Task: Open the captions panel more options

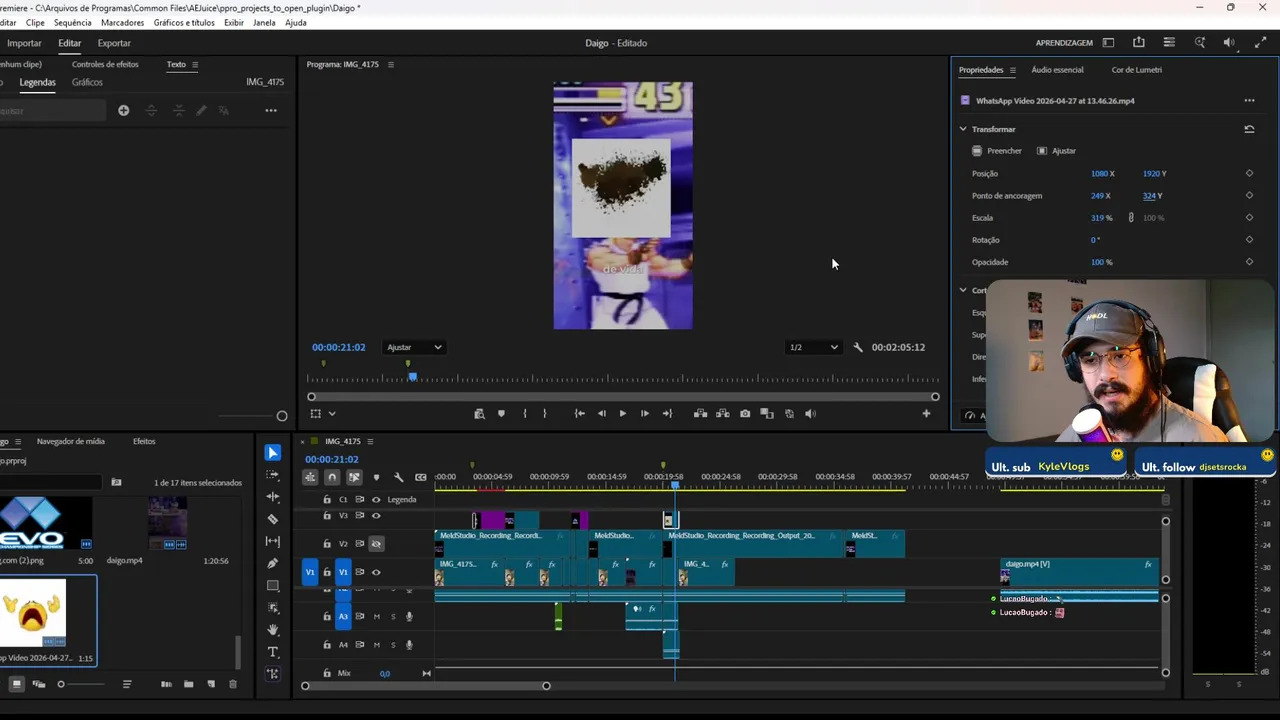Action: (271, 110)
